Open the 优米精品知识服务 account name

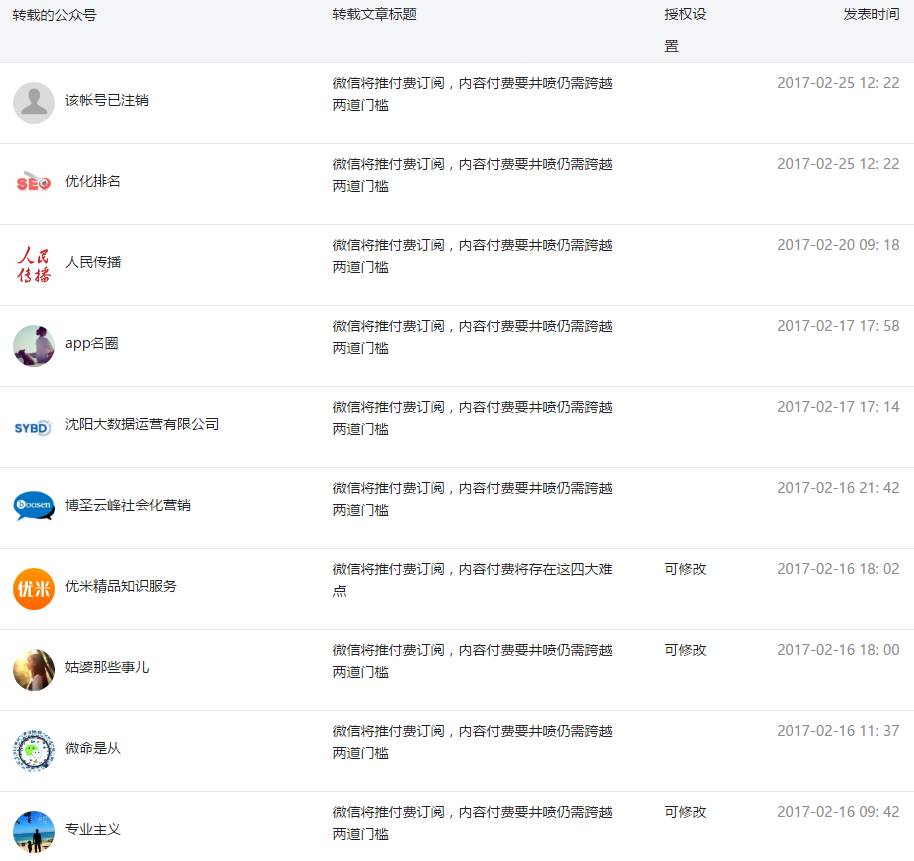(x=121, y=586)
